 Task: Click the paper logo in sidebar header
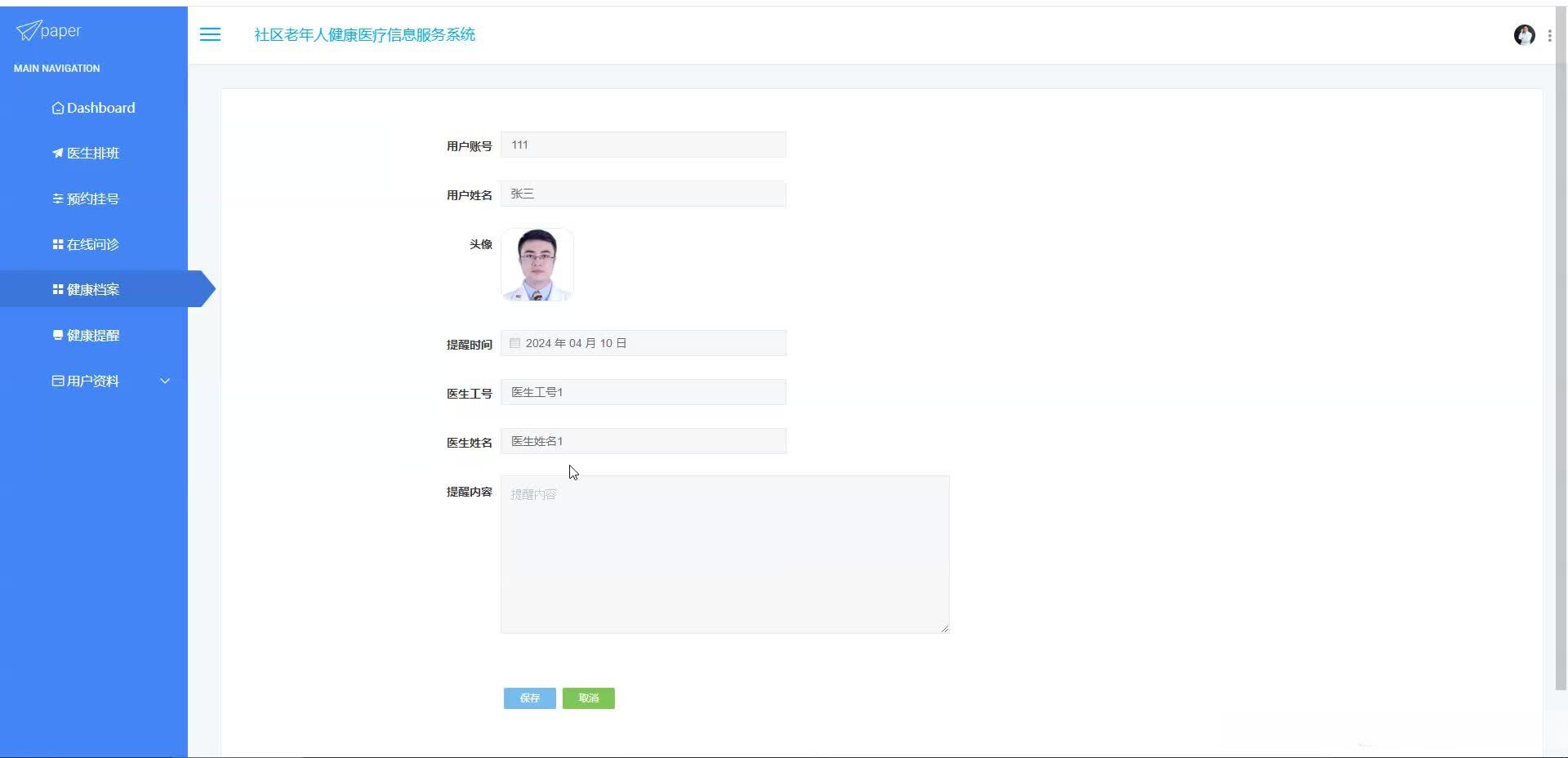(47, 31)
